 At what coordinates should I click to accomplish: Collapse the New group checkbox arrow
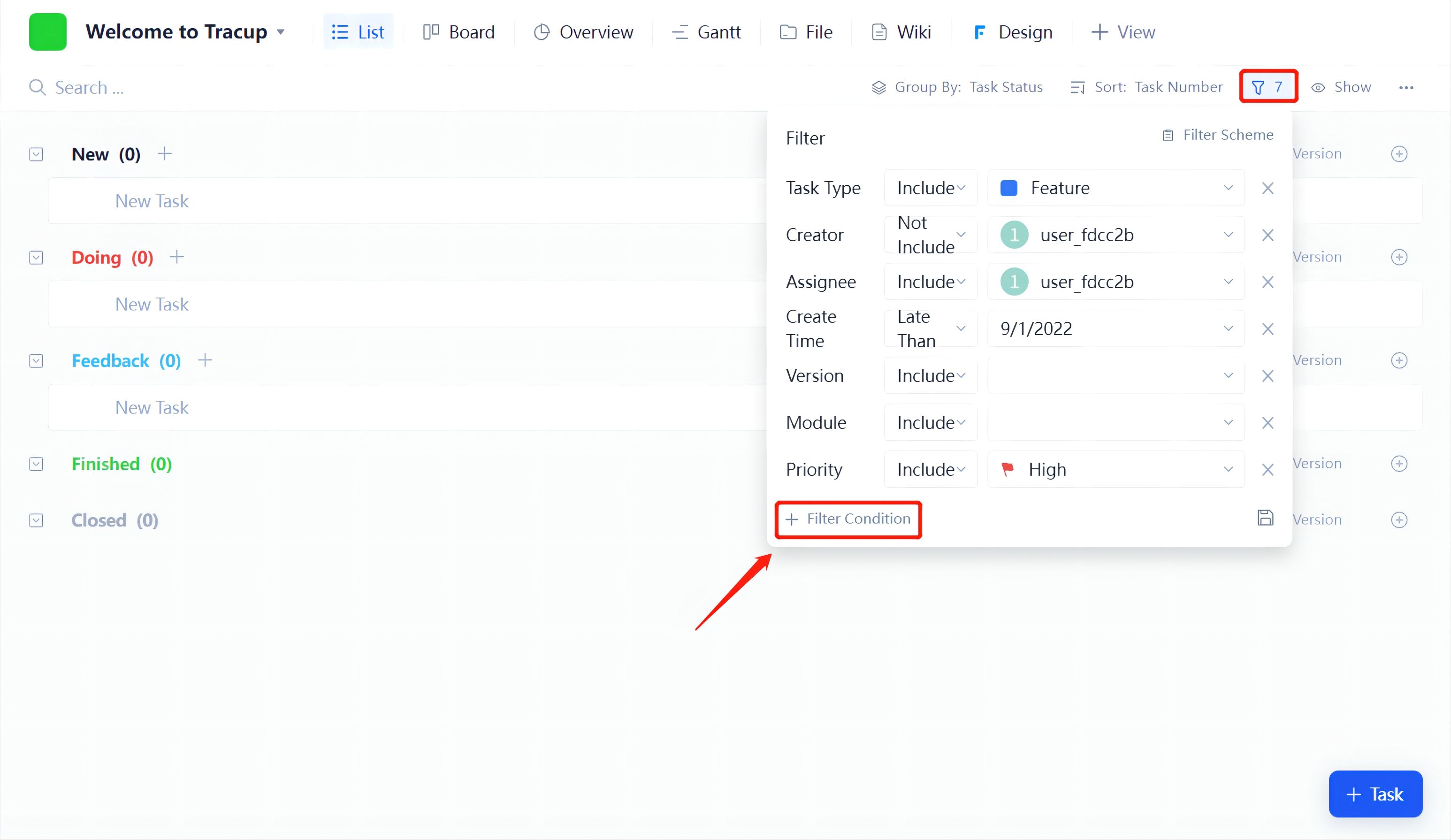[36, 154]
